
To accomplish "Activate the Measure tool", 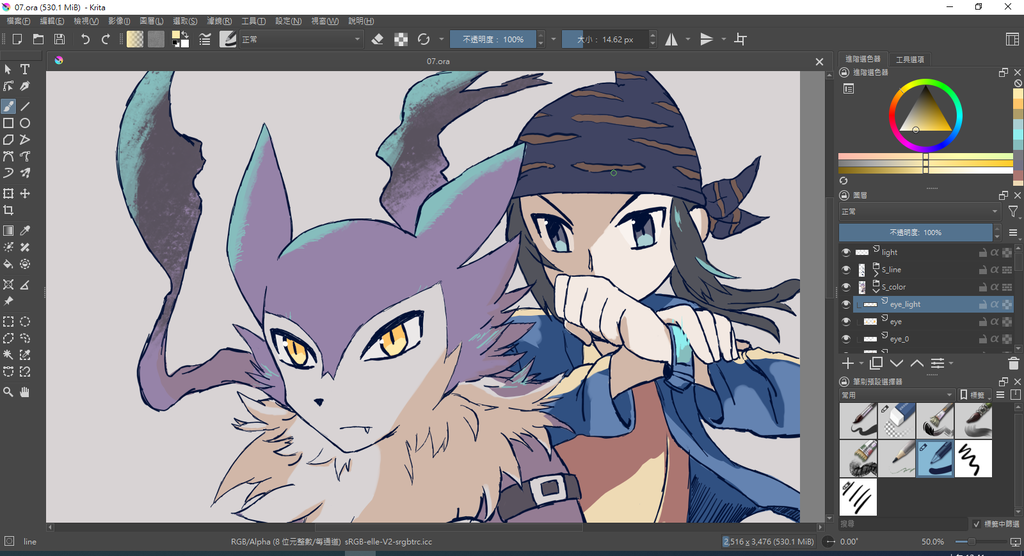I will 25,285.
